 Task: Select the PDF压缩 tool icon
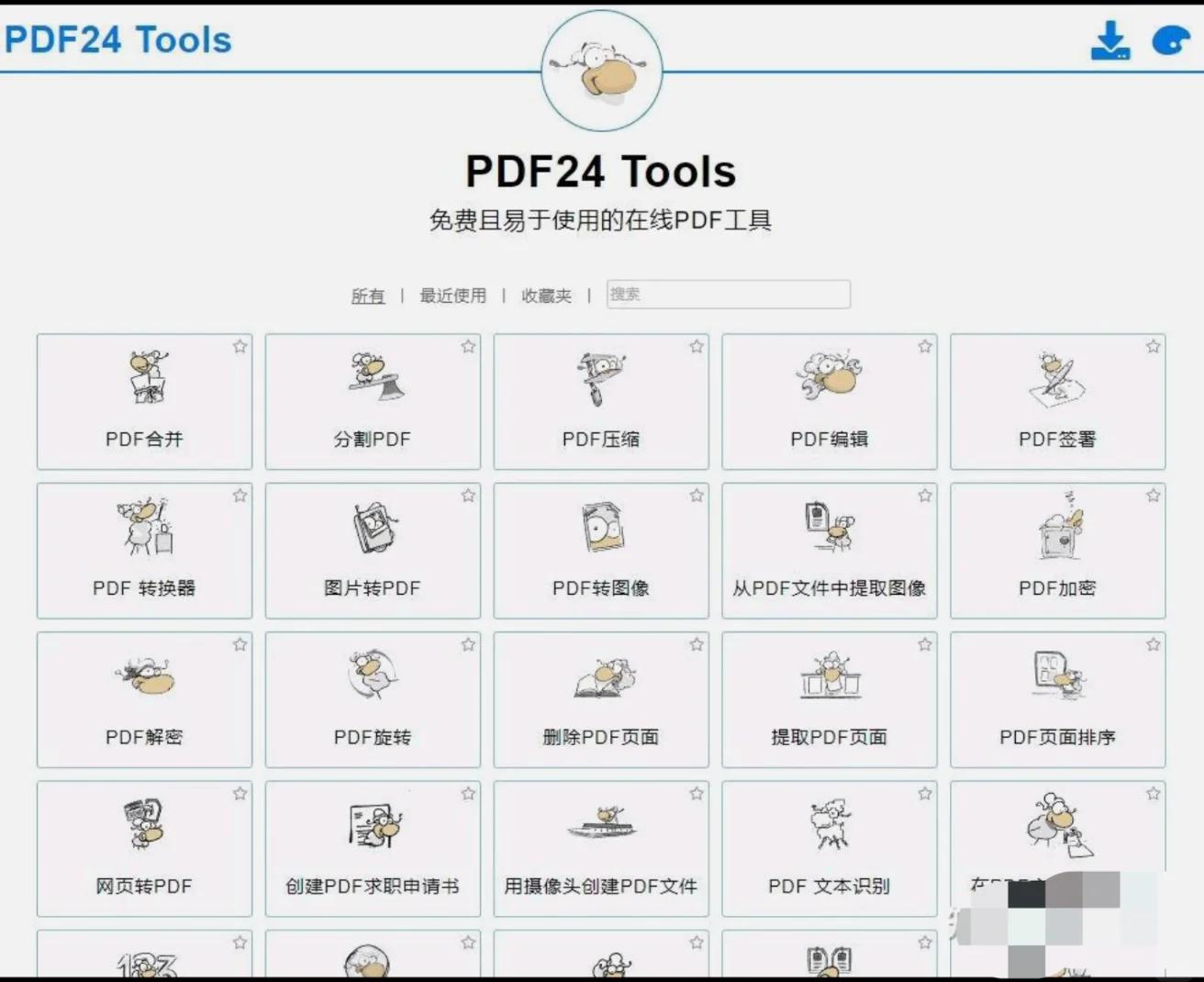(x=600, y=377)
